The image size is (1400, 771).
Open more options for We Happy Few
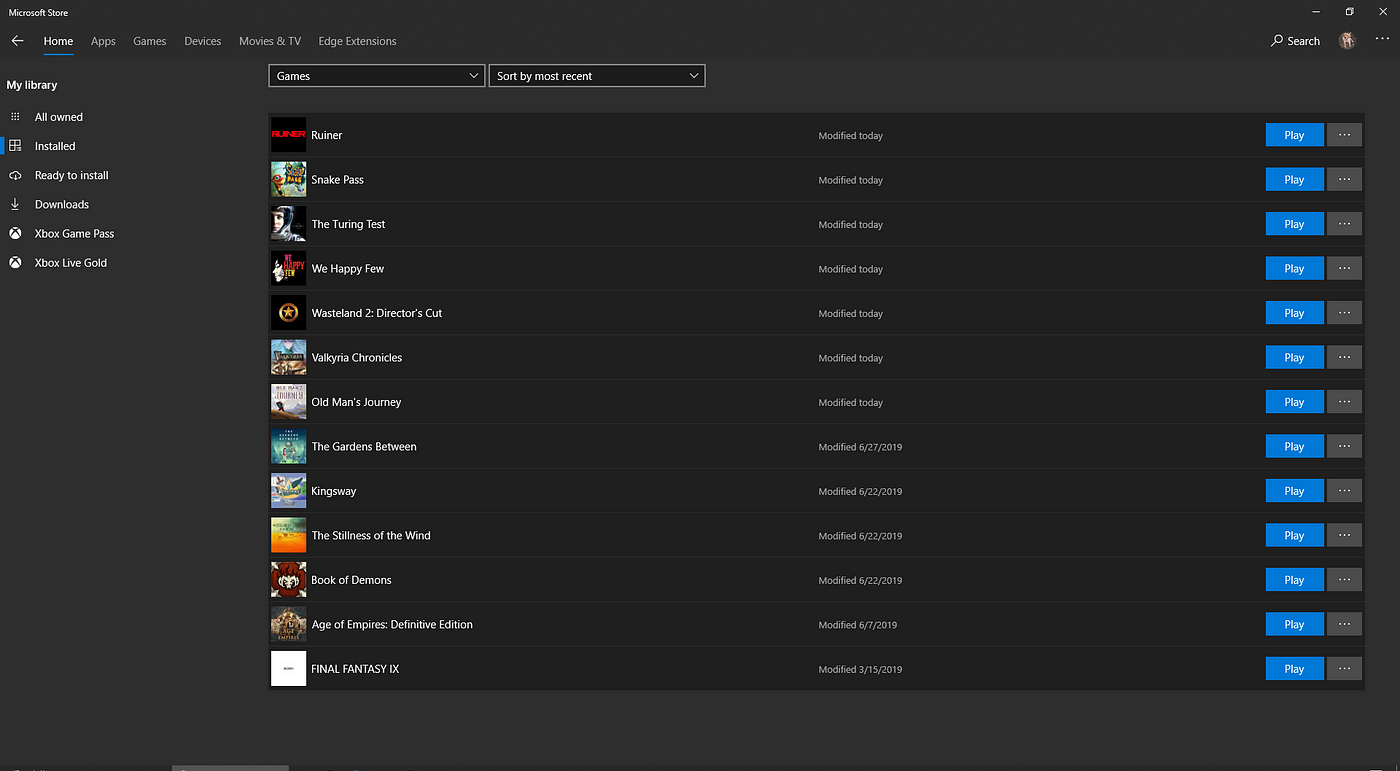1344,268
